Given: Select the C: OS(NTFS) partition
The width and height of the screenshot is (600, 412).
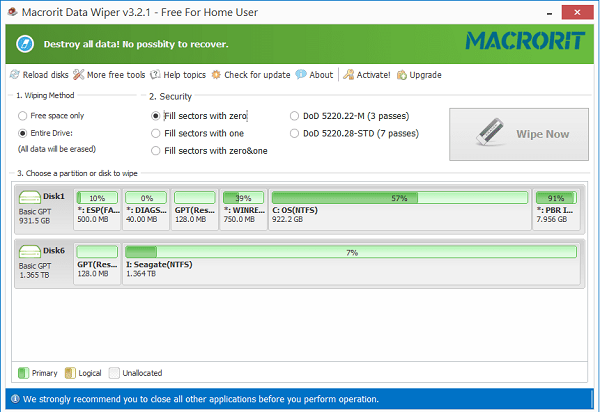Looking at the screenshot, I should [400, 210].
